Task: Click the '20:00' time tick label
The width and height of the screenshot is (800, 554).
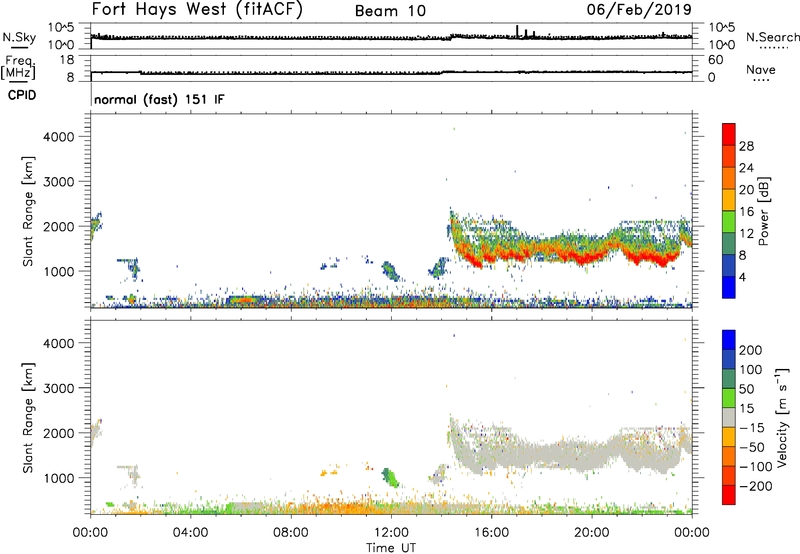Action: click(x=591, y=533)
